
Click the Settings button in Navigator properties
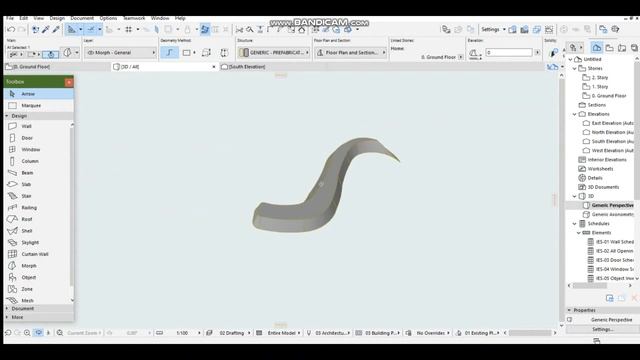[x=602, y=329]
